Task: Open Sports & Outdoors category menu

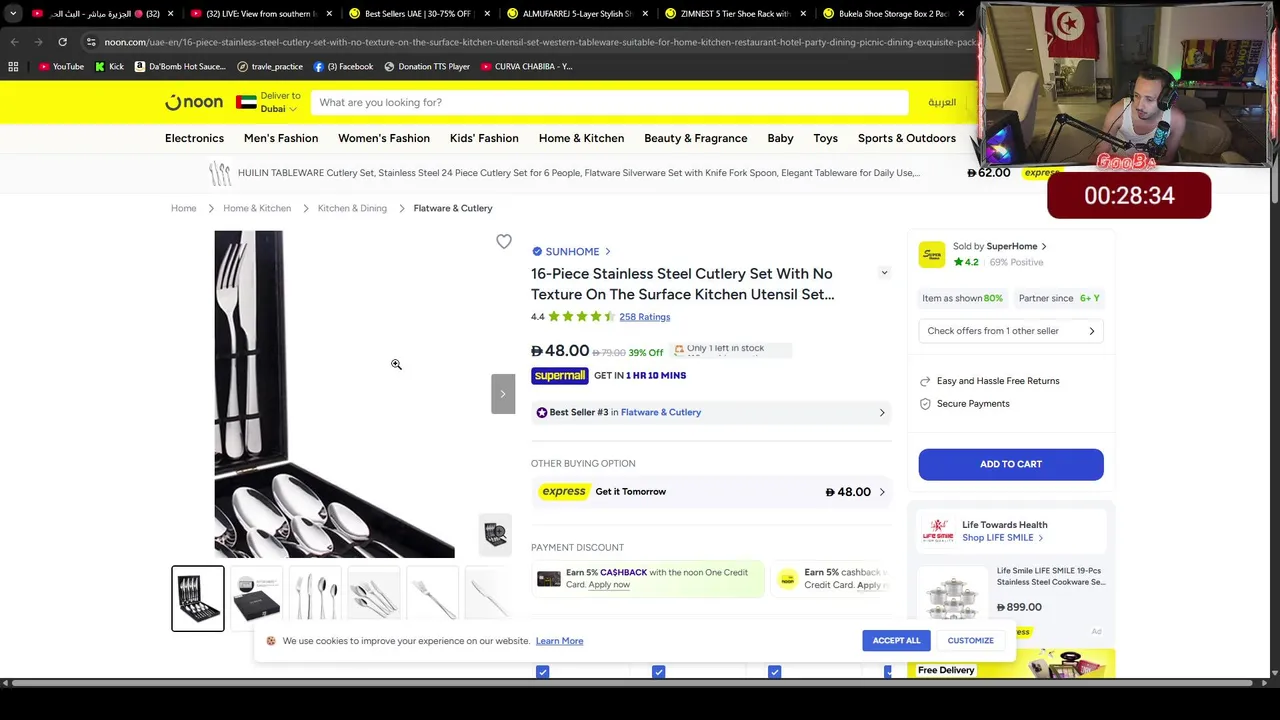Action: pos(907,138)
